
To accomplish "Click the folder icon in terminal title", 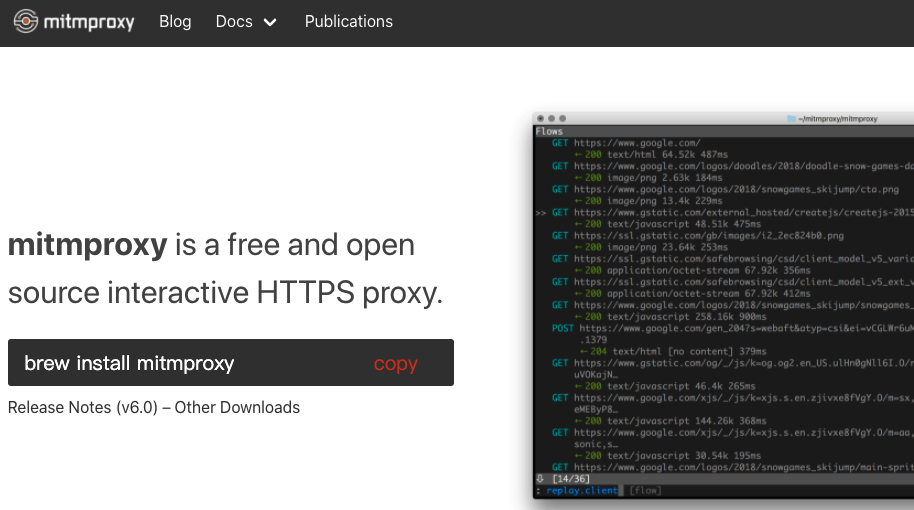I will pyautogui.click(x=791, y=118).
